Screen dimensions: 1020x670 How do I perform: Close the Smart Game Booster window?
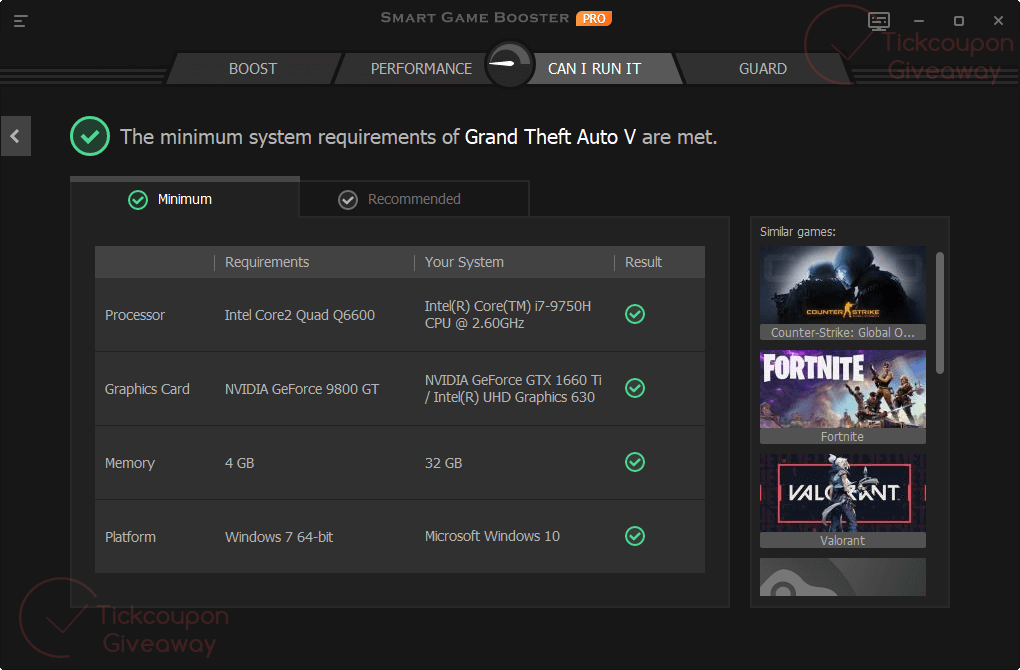(999, 21)
